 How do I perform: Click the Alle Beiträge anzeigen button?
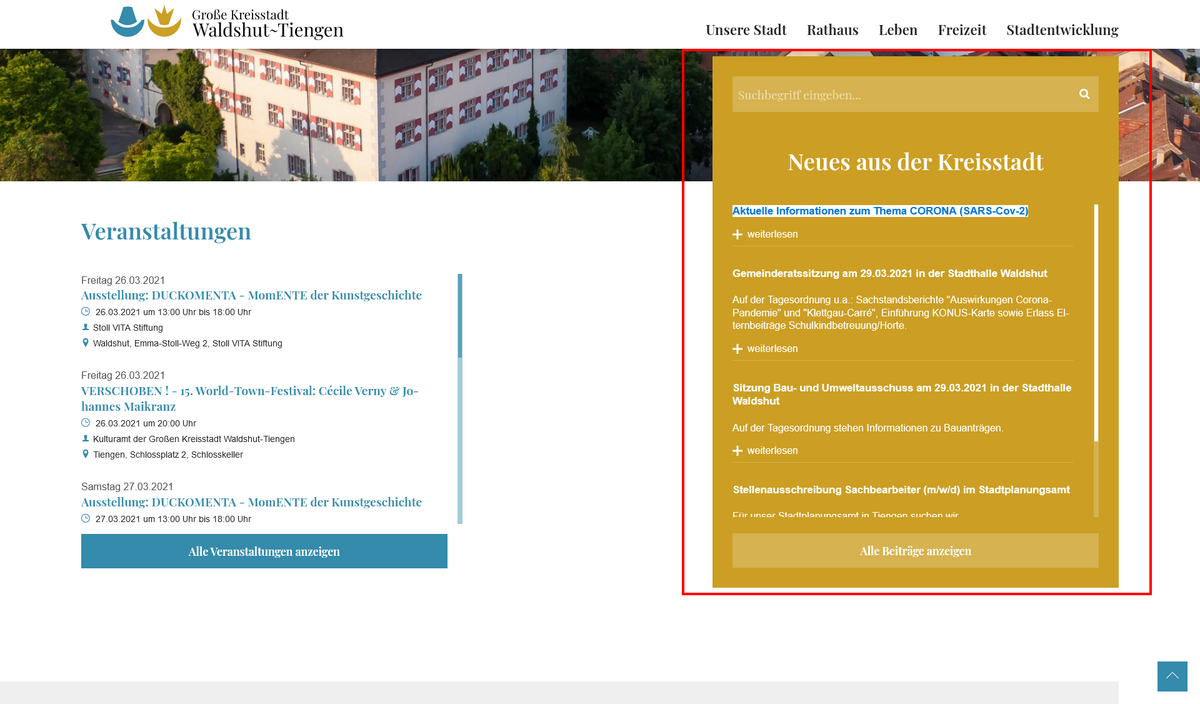click(x=915, y=551)
